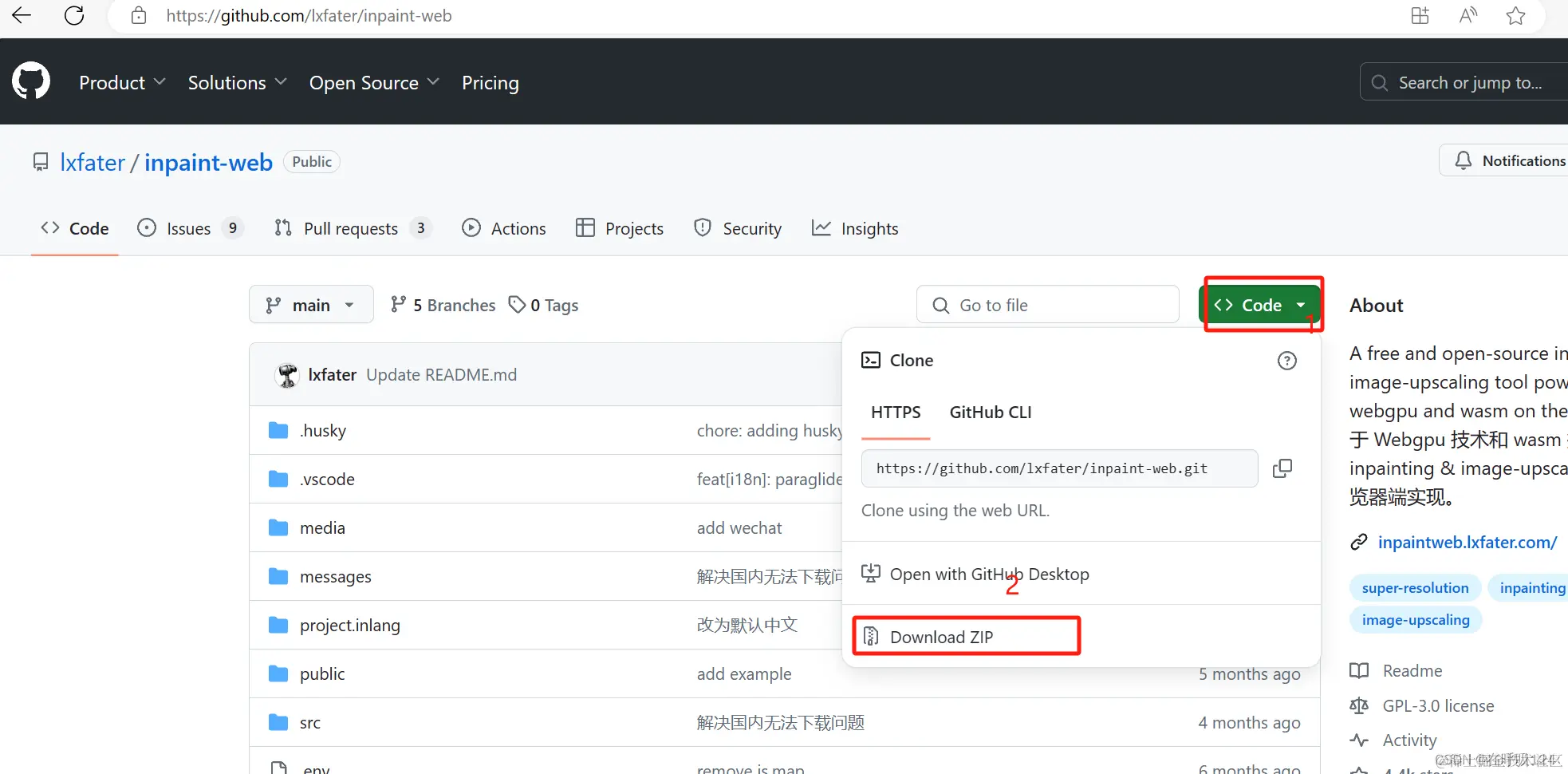Click the src row '4 months ago' timestamp
1568x774 pixels.
click(1249, 723)
